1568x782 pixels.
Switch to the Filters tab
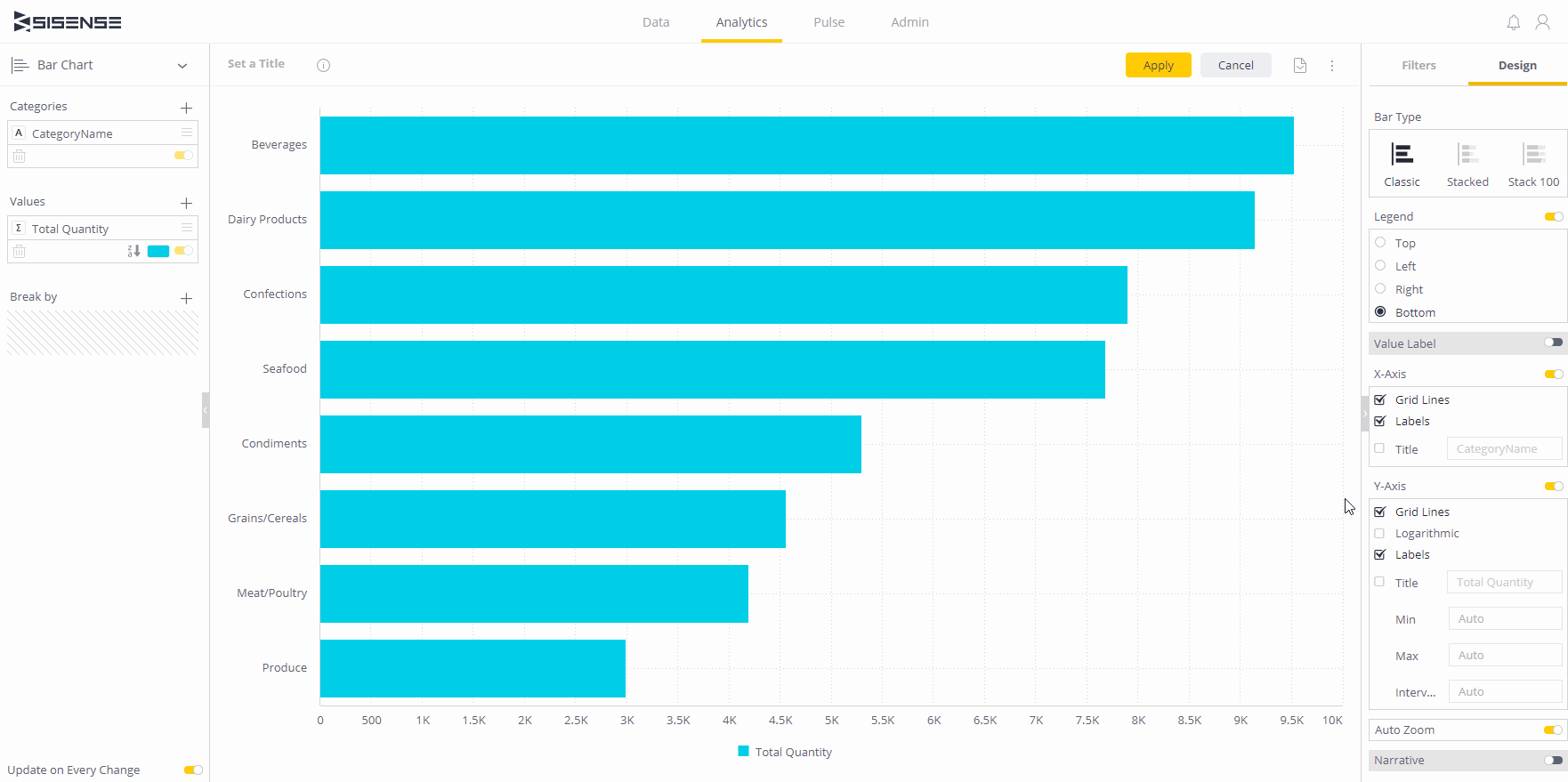[1418, 66]
